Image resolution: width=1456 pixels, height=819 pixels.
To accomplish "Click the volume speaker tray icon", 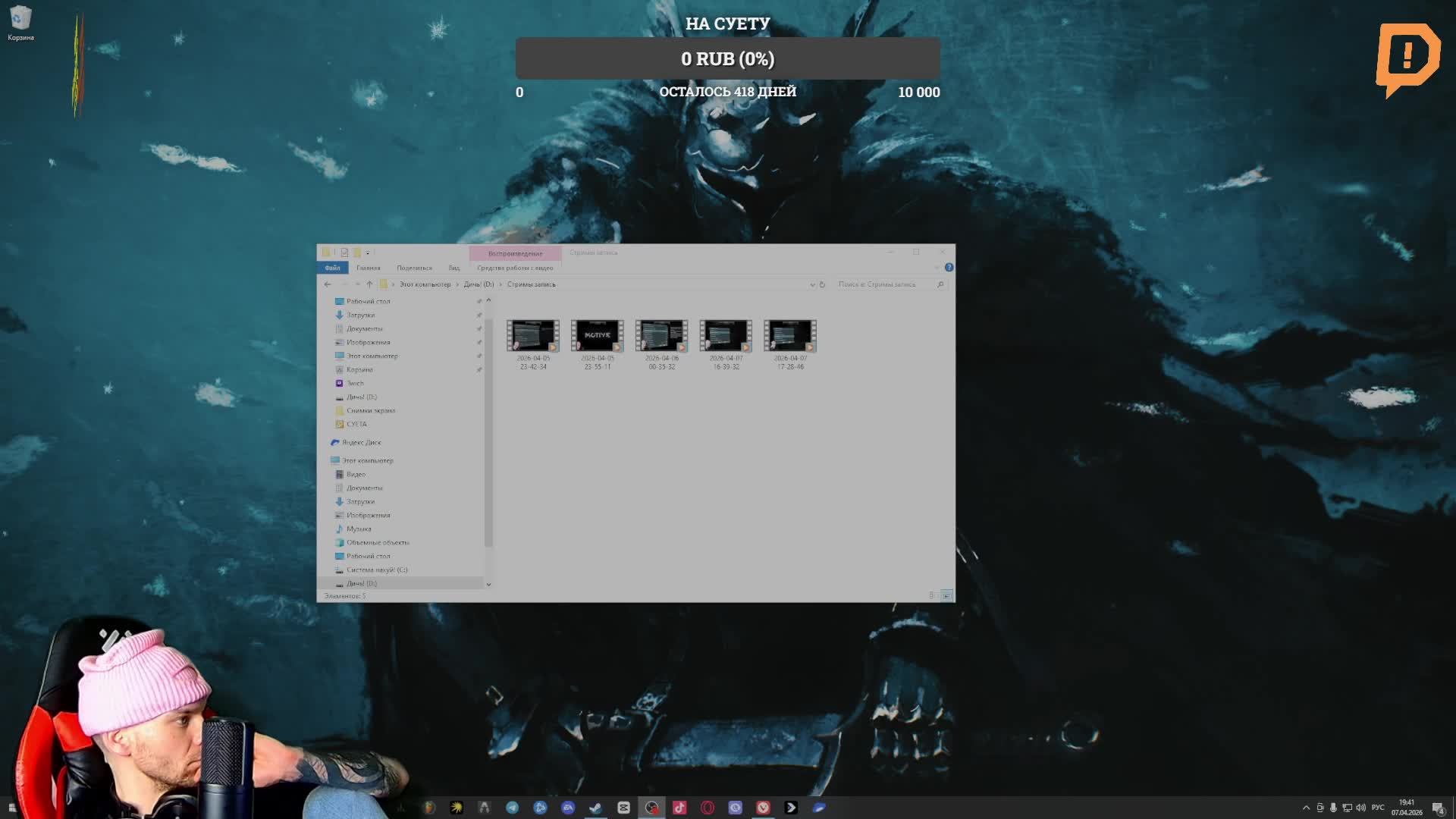I will coord(1360,808).
